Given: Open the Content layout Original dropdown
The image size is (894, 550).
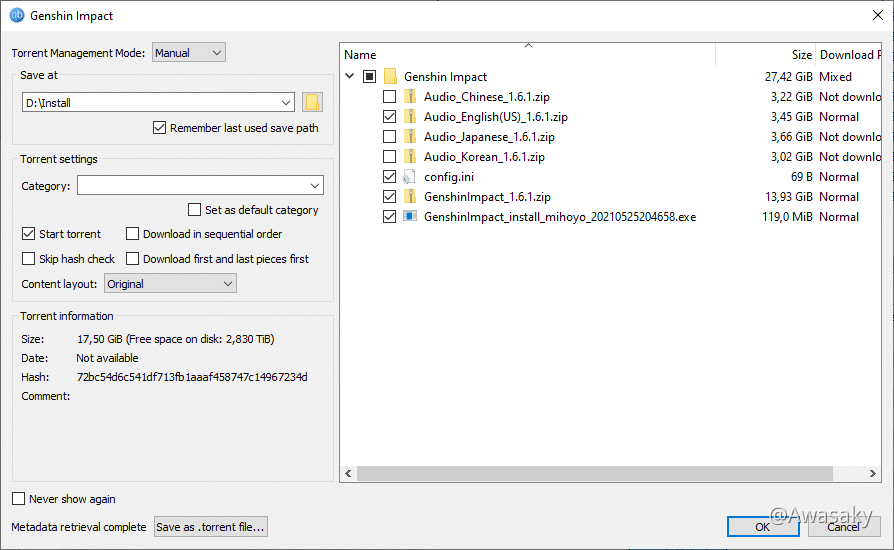Looking at the screenshot, I should [170, 284].
